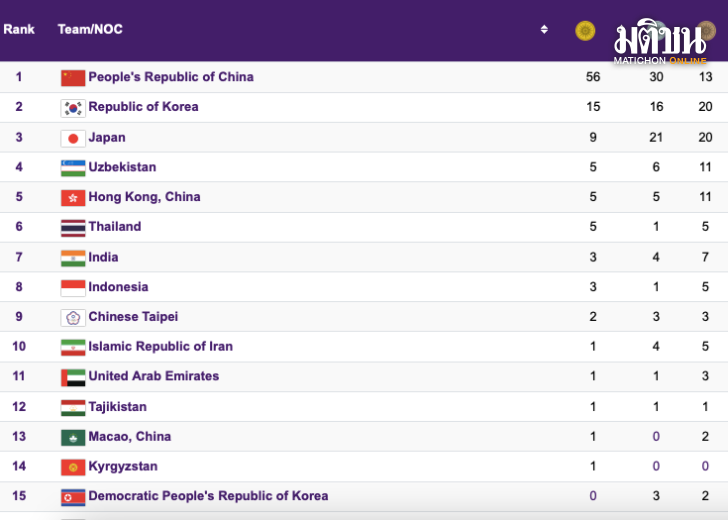This screenshot has width=728, height=520.
Task: Click the Rank column header
Action: pos(19,29)
